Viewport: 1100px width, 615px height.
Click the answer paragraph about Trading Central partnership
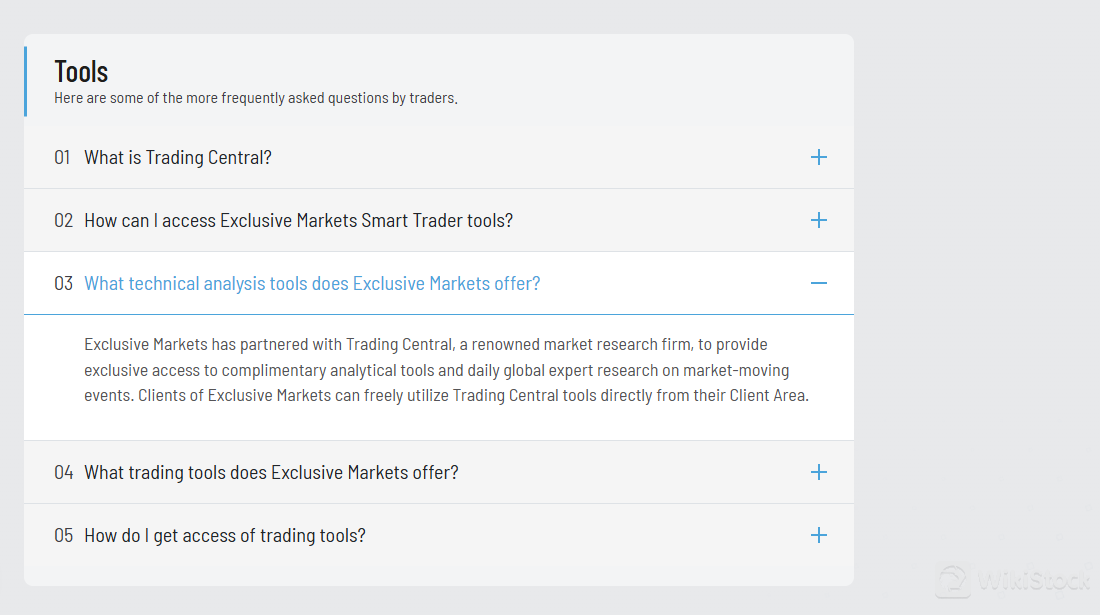(x=446, y=370)
